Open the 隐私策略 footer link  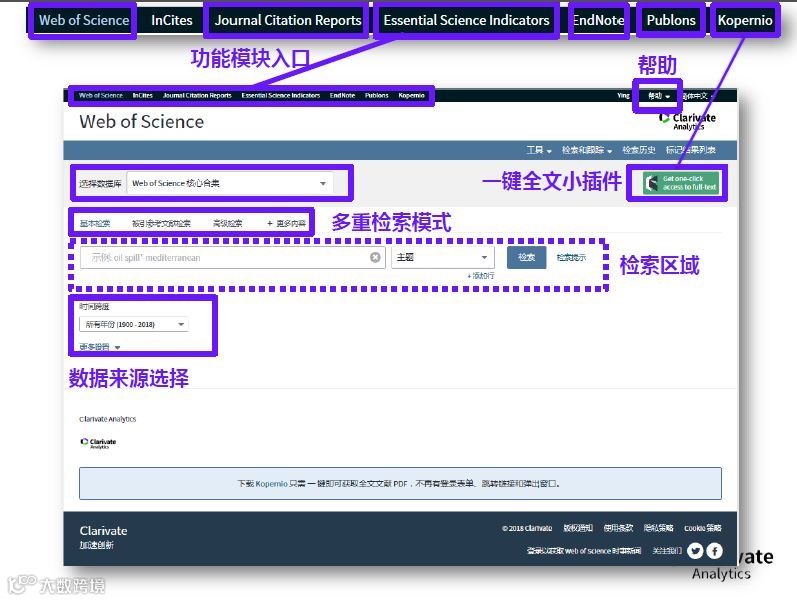point(658,528)
